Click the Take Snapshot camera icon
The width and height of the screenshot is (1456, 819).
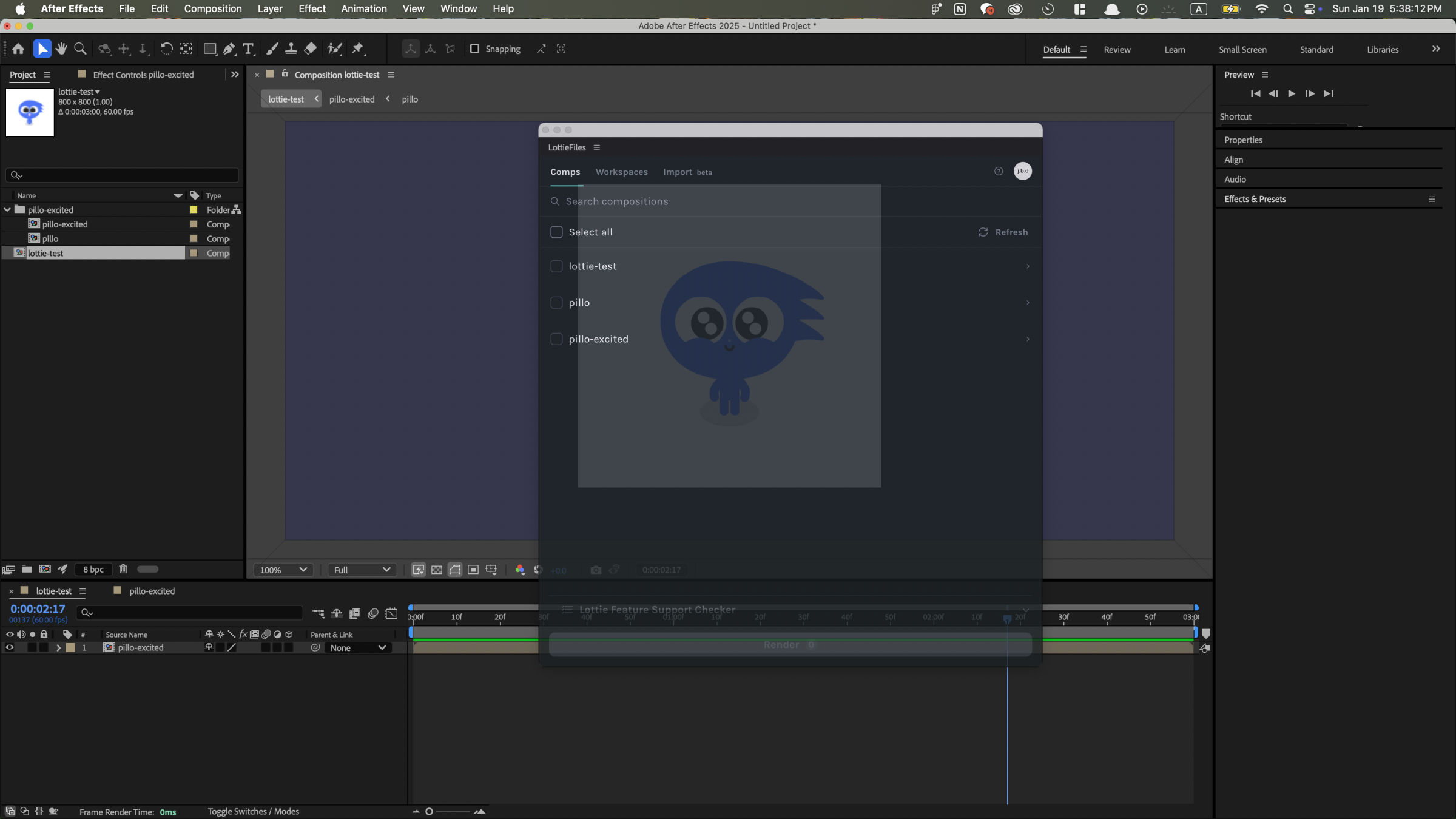coord(596,570)
